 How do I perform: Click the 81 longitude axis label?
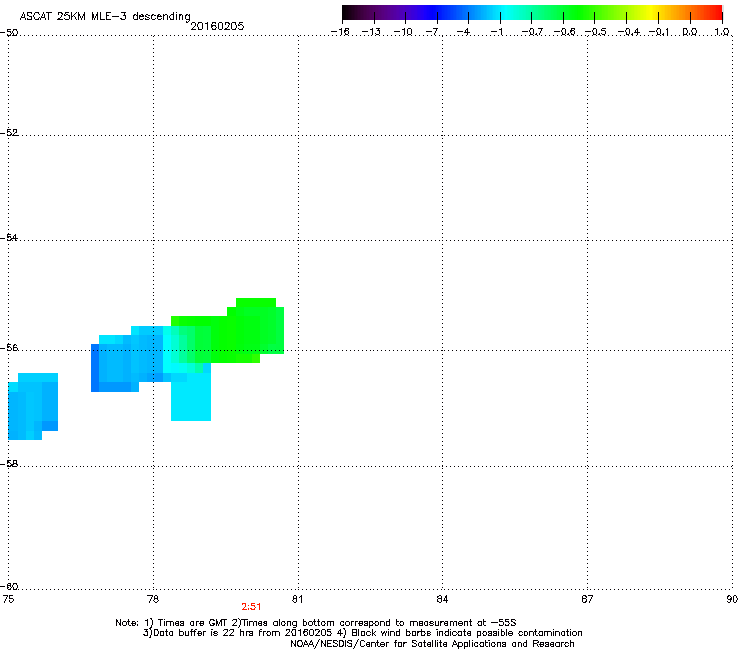tap(297, 599)
